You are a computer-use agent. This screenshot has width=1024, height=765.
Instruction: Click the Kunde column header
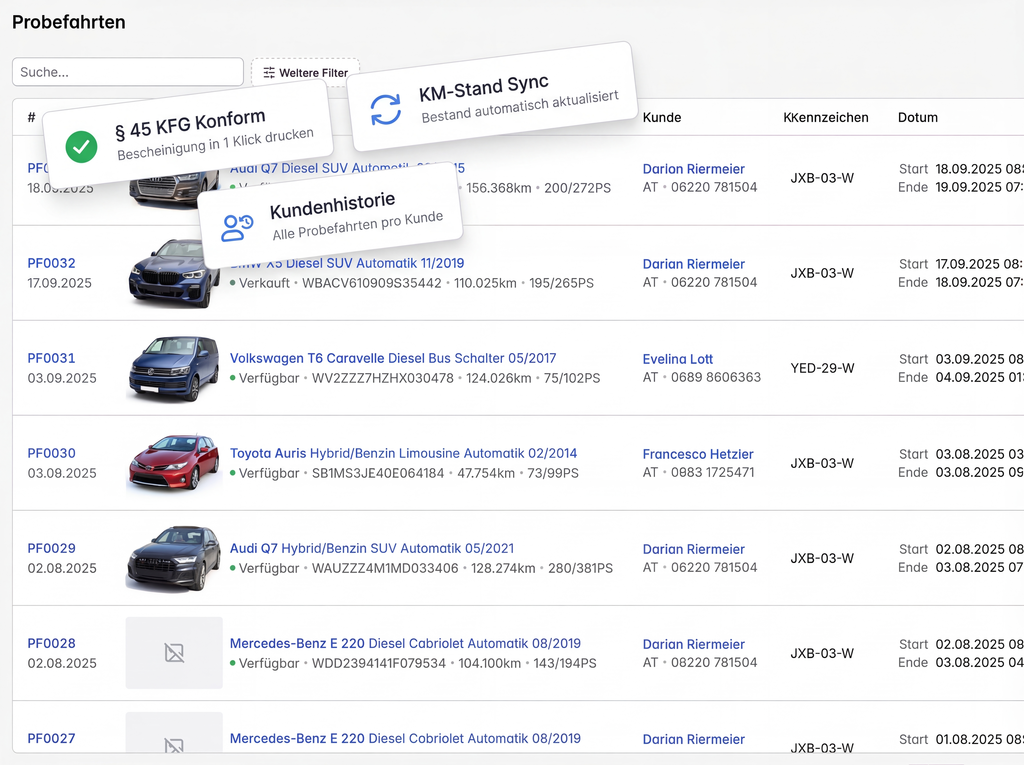(x=662, y=117)
